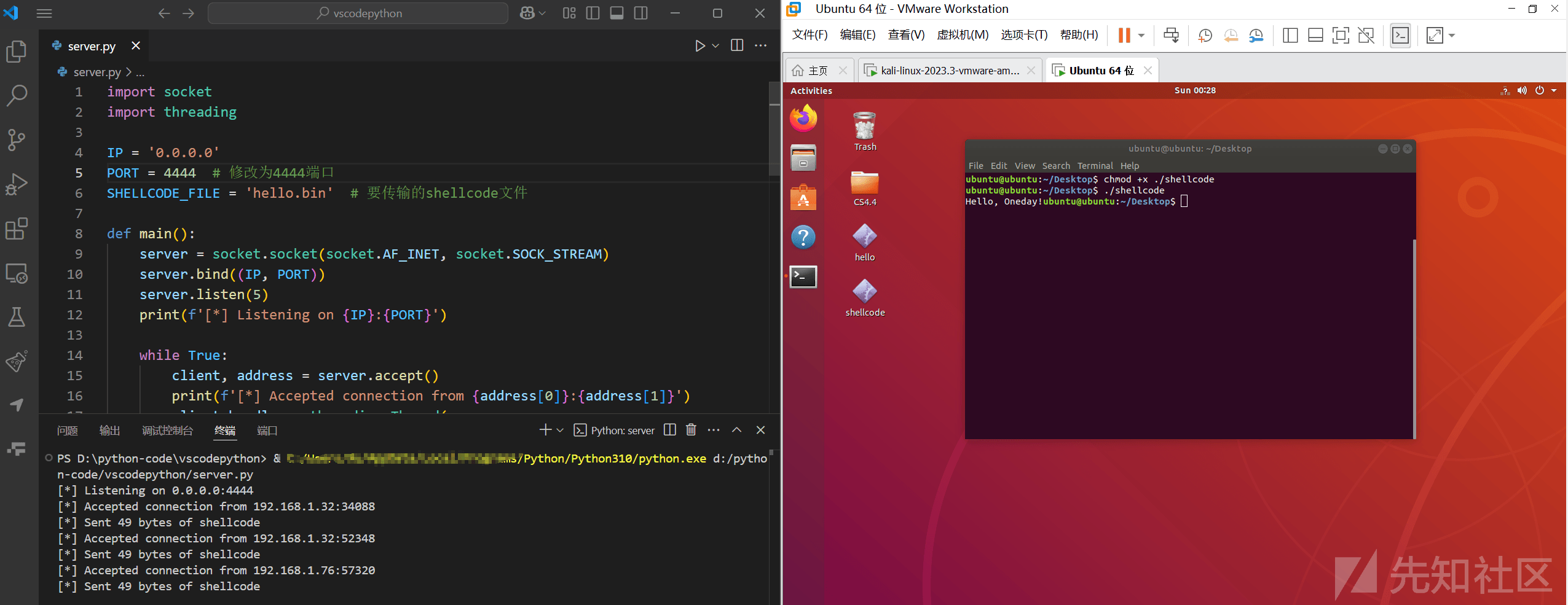Open terminal panel more actions ellipsis
1568x605 pixels.
[x=714, y=430]
